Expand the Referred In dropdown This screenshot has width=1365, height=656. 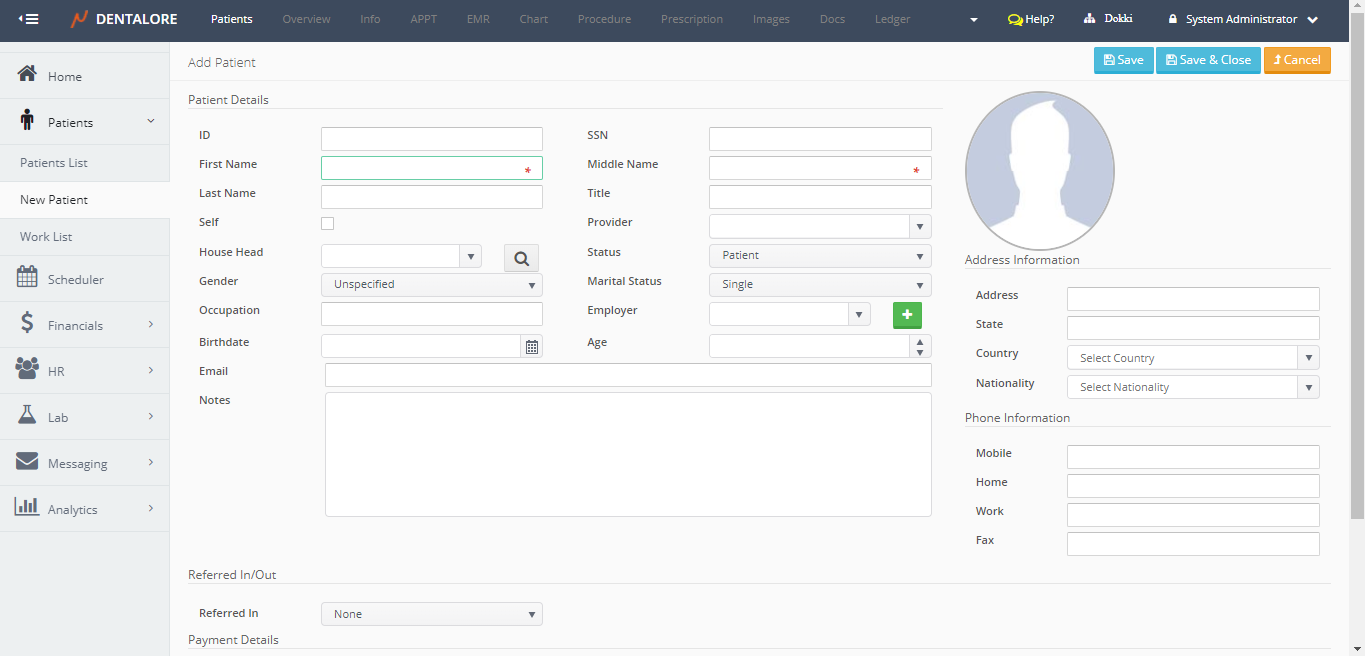point(432,614)
